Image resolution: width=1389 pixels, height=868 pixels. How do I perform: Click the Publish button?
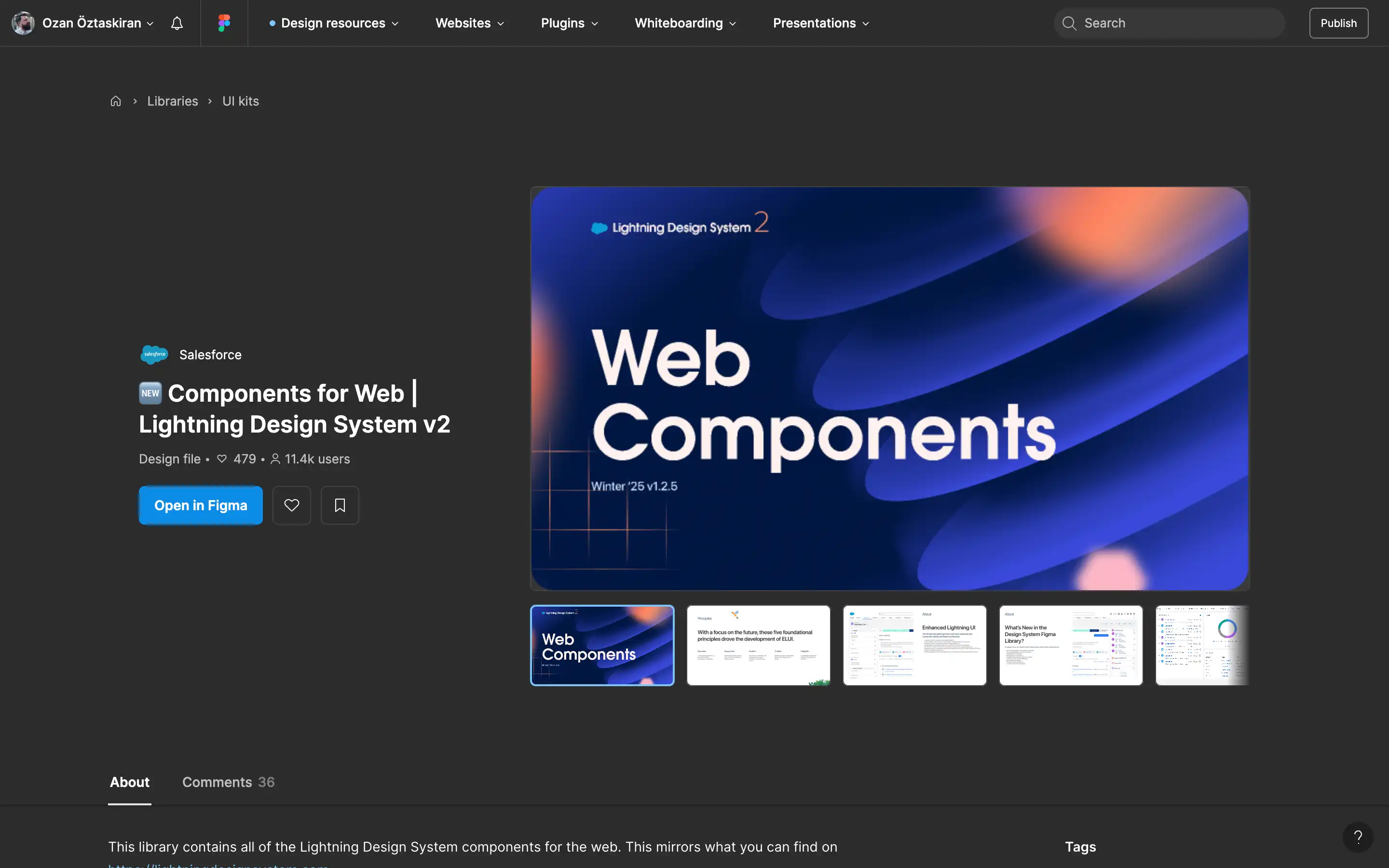1338,23
